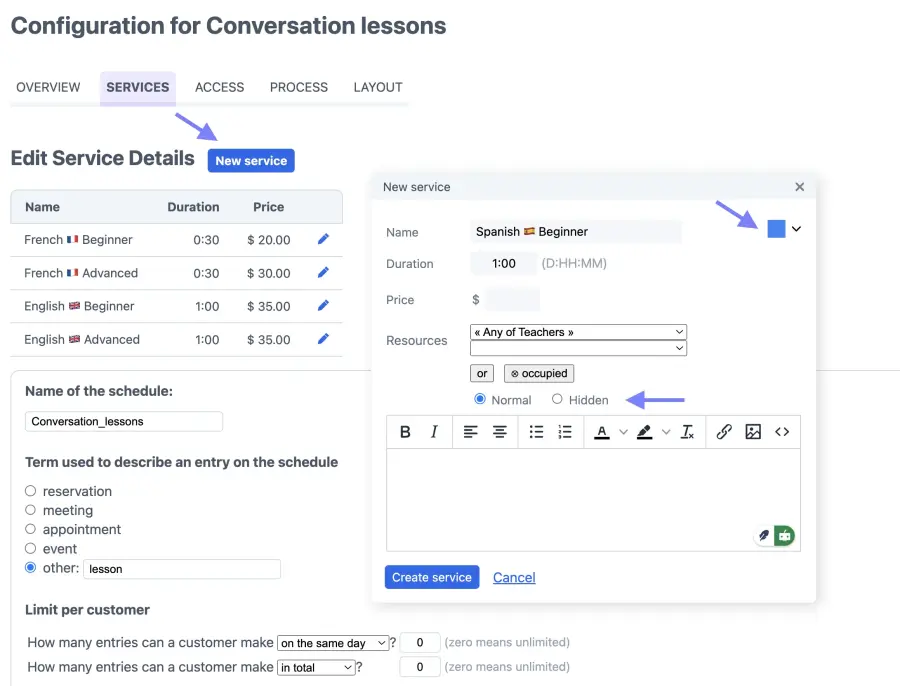
Task: Cancel the new service dialog link
Action: click(x=514, y=578)
